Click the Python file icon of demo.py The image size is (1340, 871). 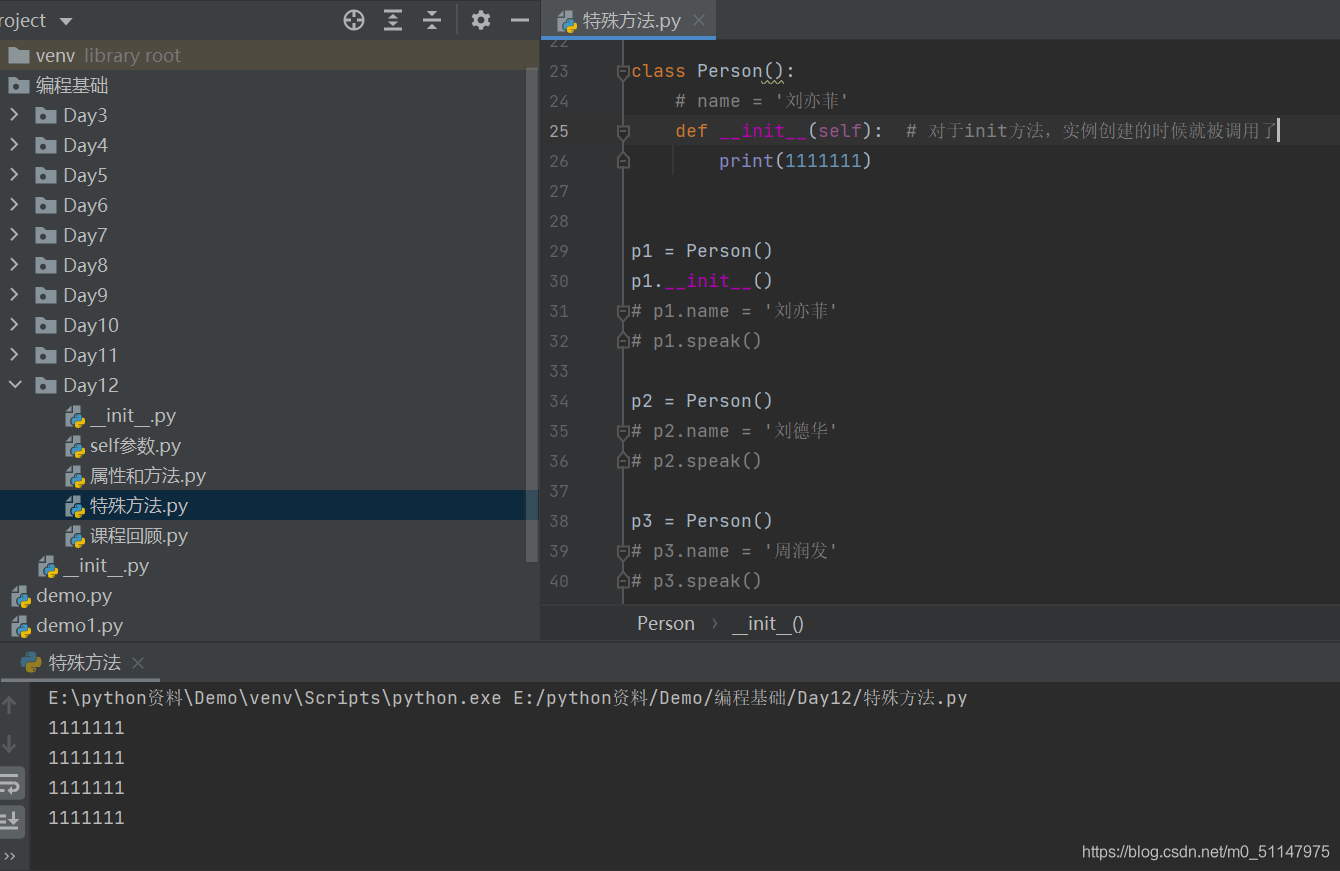point(20,597)
